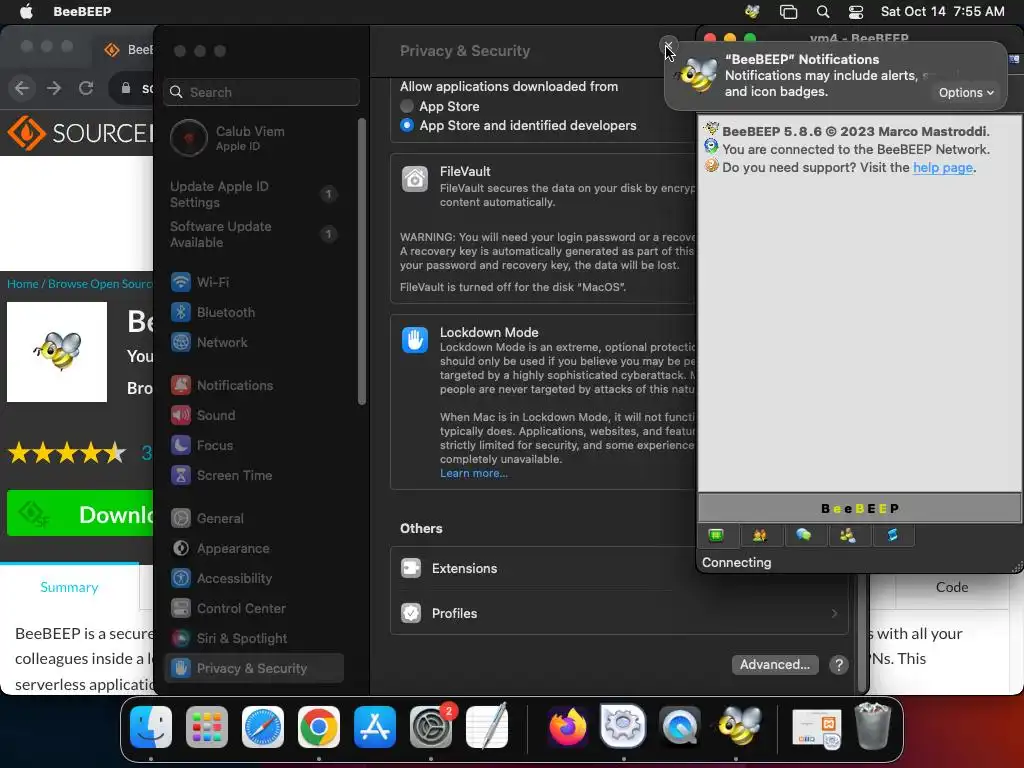Image resolution: width=1024 pixels, height=768 pixels.
Task: Click the green Download button on SourceForge
Action: click(80, 514)
